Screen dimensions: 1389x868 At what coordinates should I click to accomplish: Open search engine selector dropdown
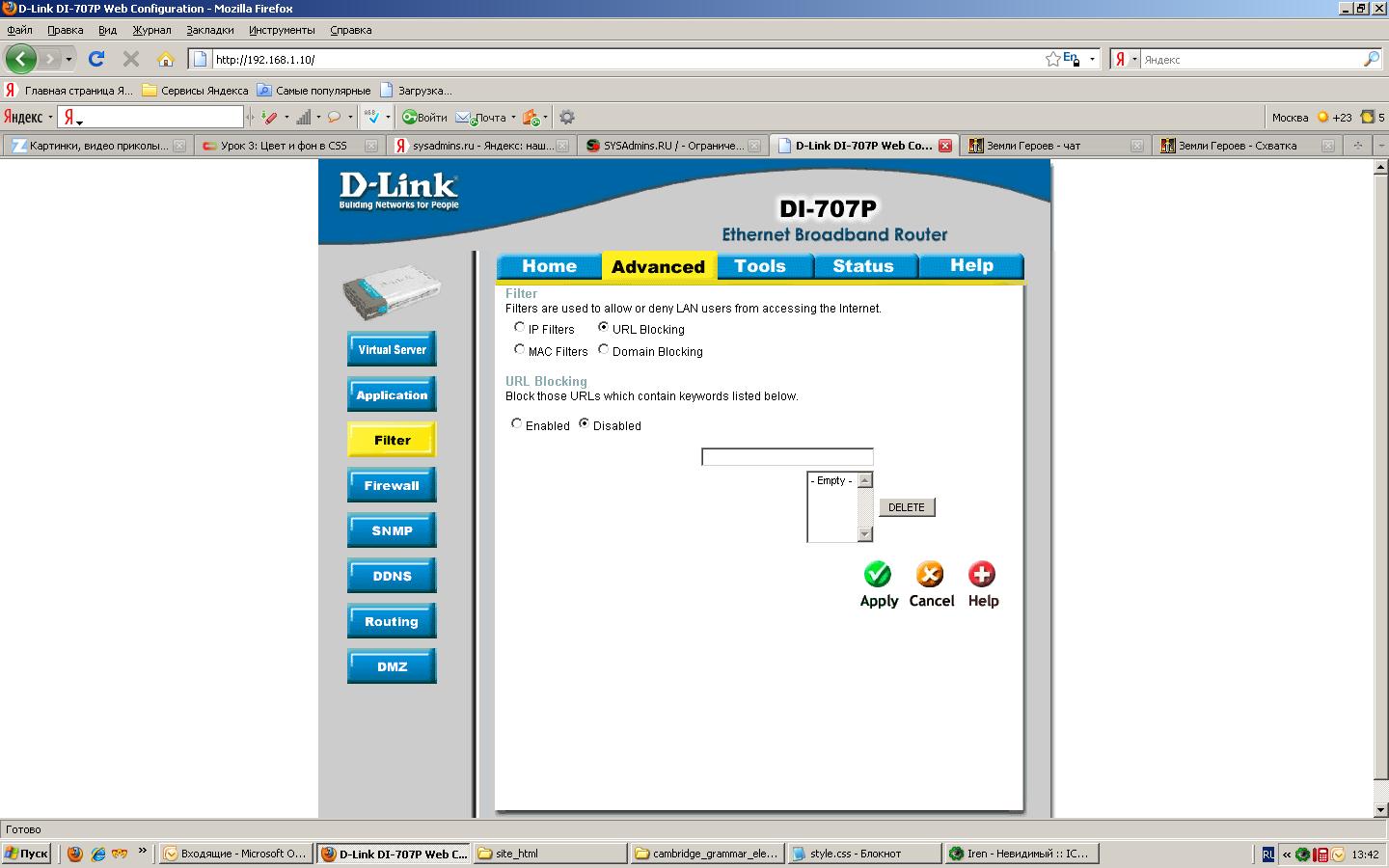click(1134, 59)
